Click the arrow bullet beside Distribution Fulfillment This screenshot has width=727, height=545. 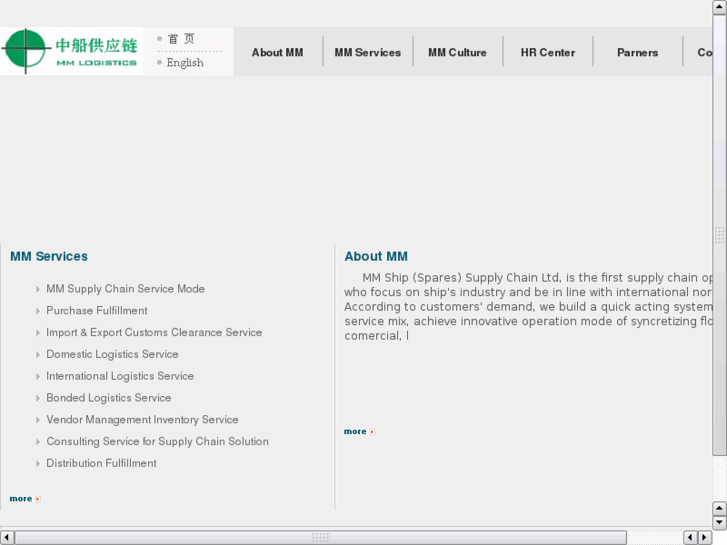click(38, 463)
